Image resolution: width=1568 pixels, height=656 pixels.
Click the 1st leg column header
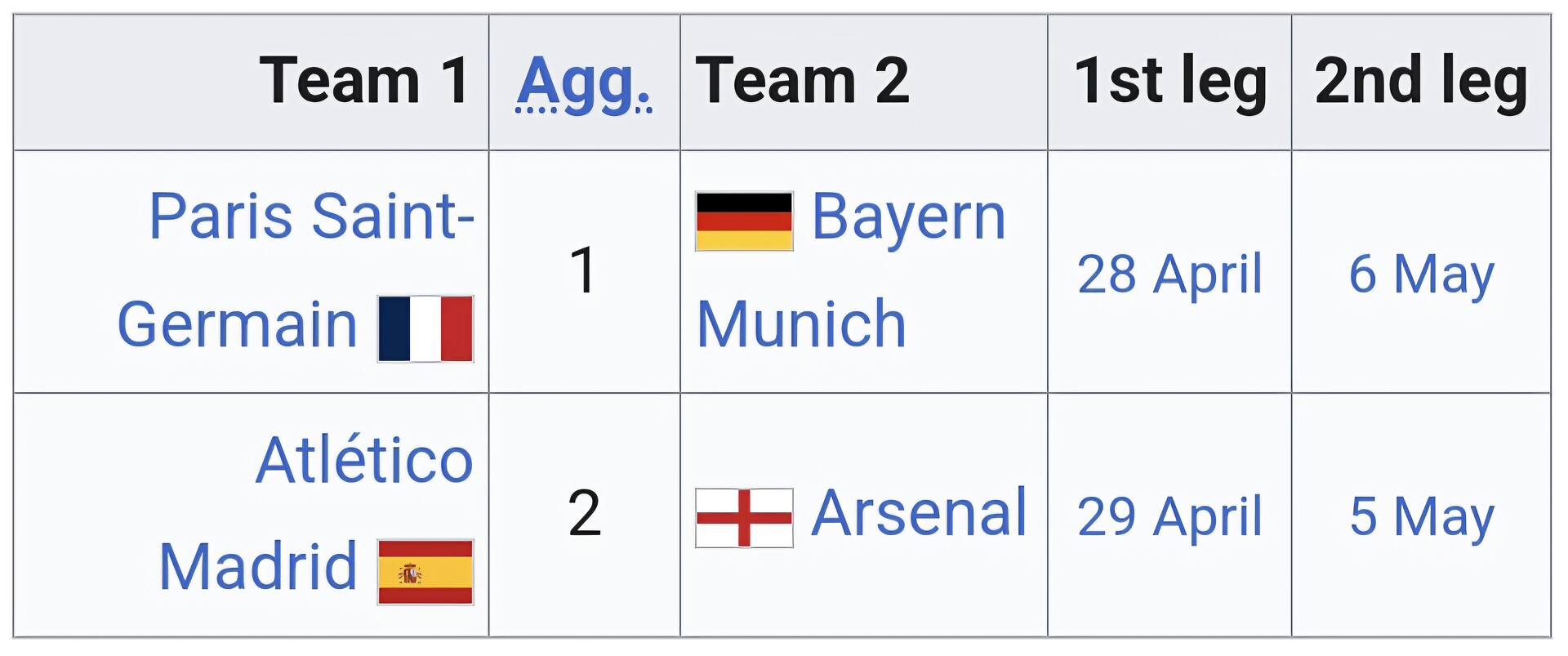click(x=1169, y=81)
